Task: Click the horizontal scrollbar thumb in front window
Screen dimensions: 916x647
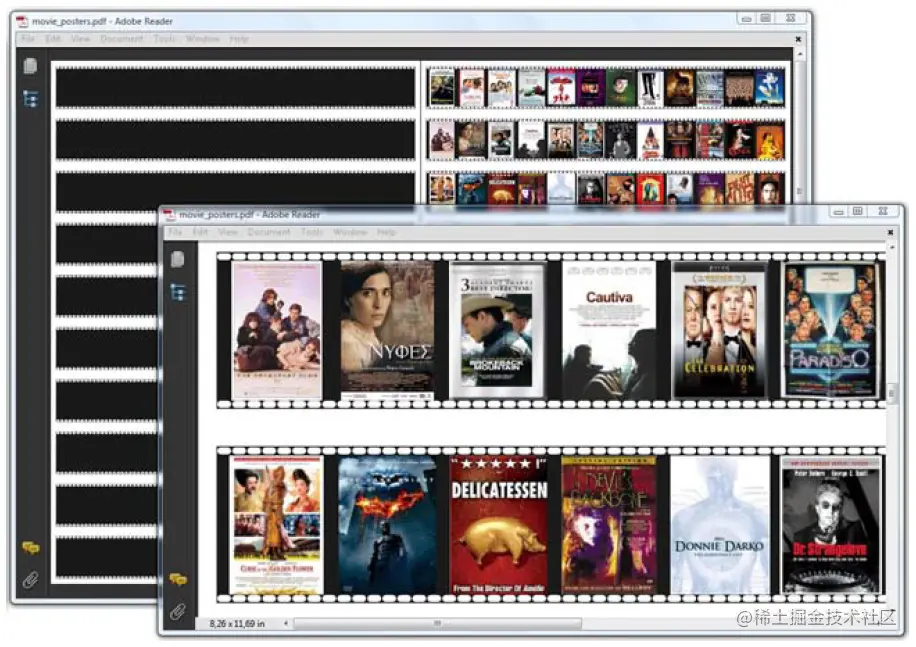Action: [x=438, y=624]
